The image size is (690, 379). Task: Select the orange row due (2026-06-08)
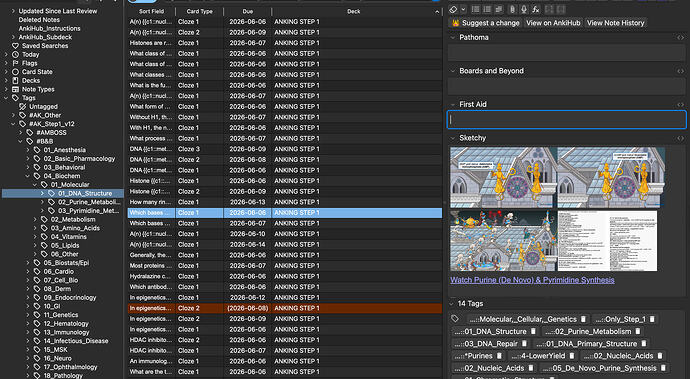click(x=285, y=308)
